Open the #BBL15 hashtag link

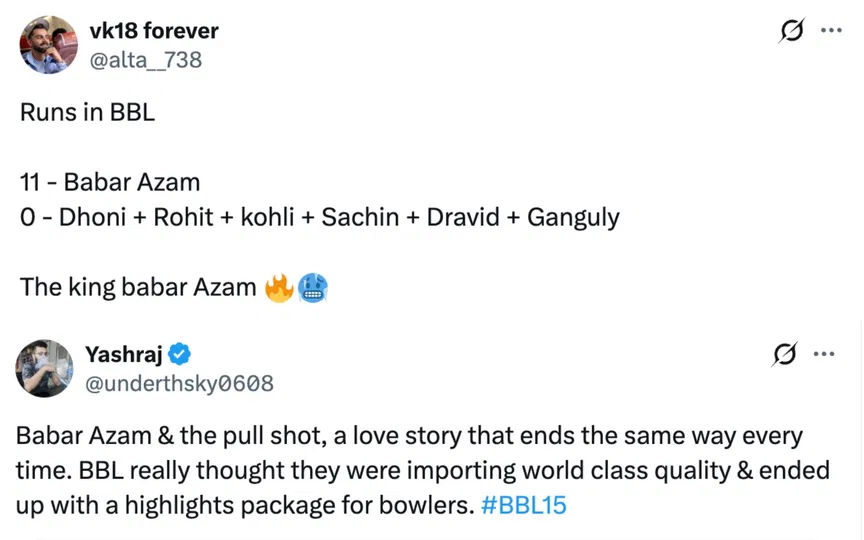pos(523,505)
